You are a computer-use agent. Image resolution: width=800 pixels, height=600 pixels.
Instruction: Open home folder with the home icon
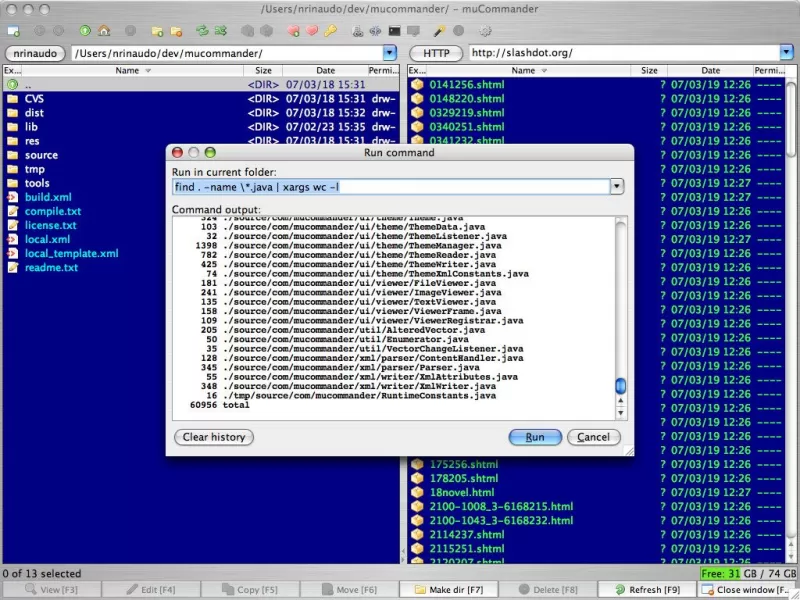[x=105, y=31]
